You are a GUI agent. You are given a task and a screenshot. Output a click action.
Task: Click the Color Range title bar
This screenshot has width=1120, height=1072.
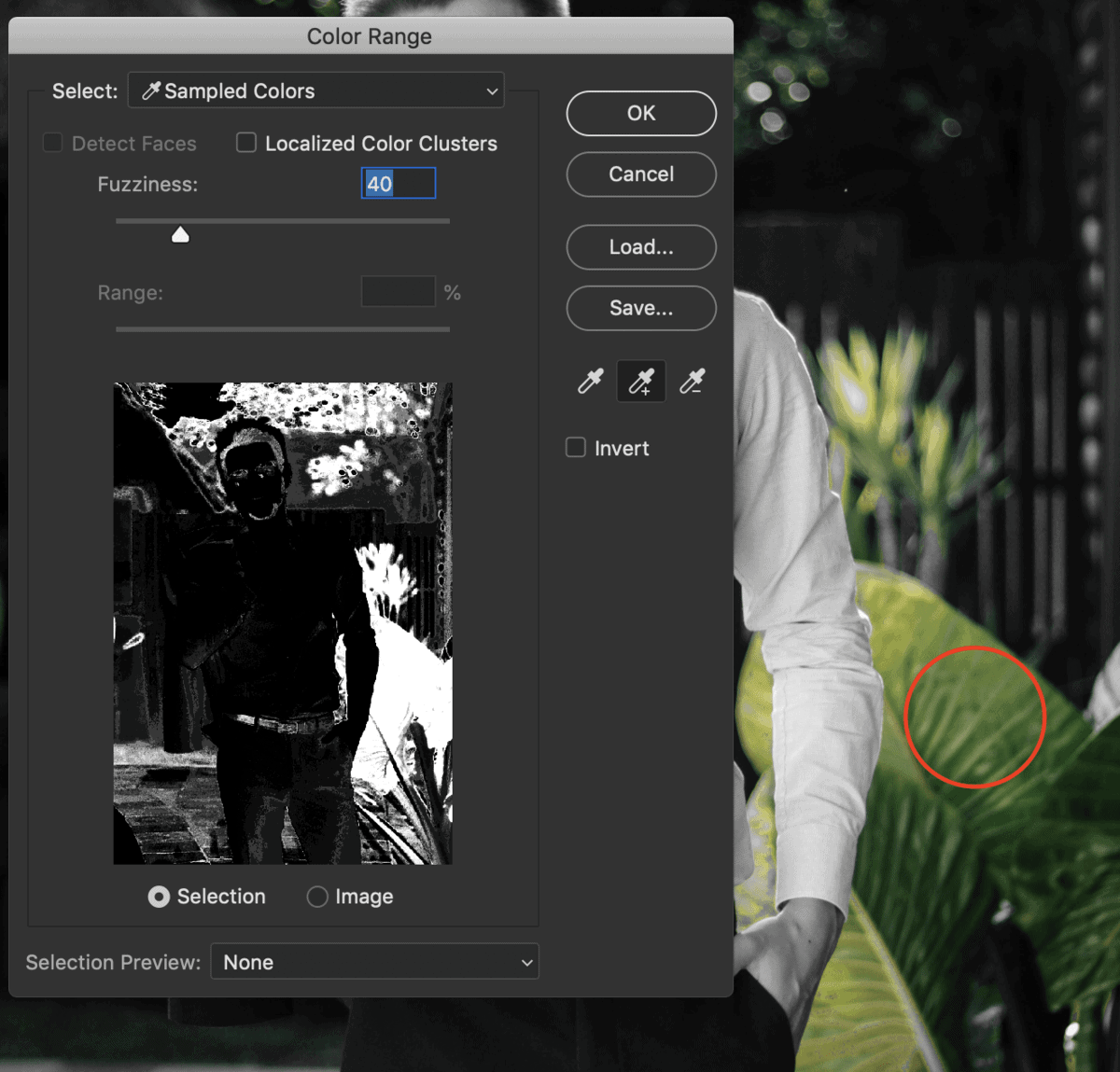tap(371, 36)
